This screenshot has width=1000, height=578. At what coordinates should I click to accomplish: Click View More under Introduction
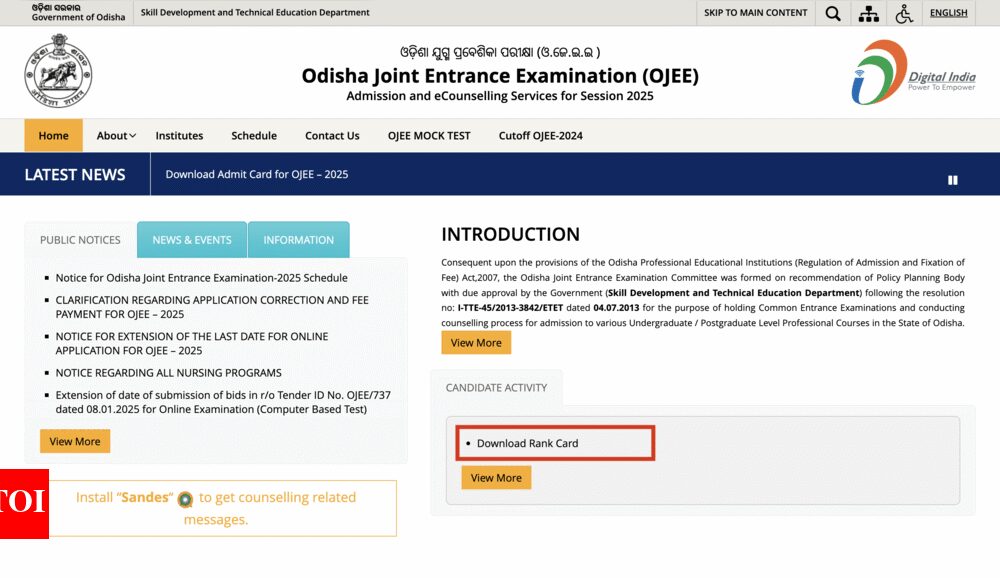(476, 343)
